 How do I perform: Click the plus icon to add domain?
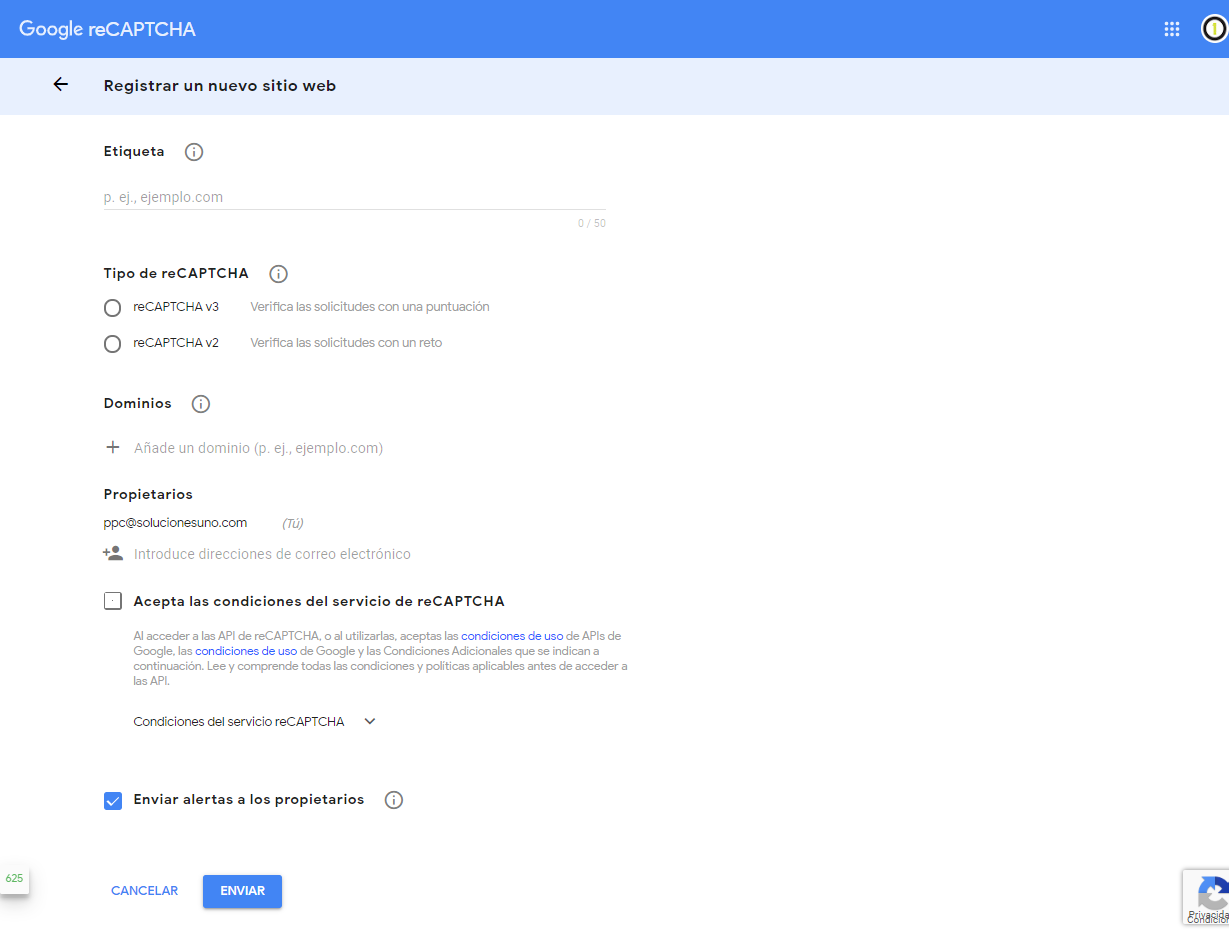pos(113,448)
